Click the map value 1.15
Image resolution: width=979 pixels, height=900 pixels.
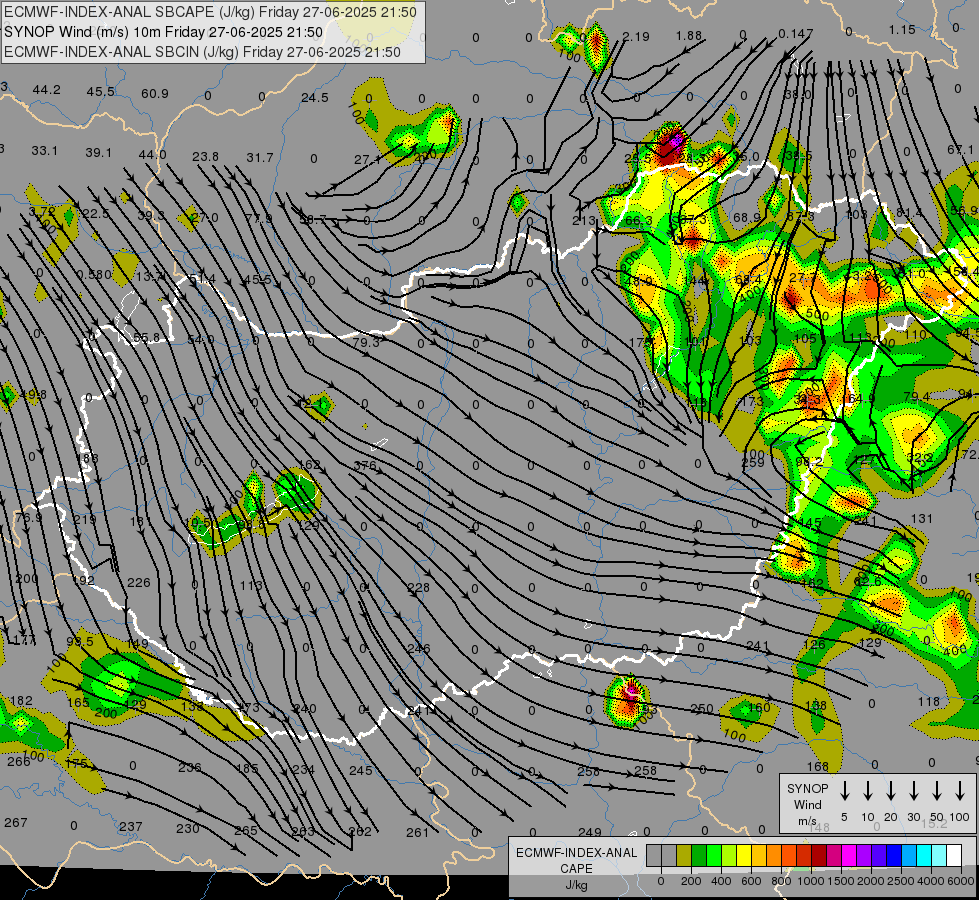(x=902, y=30)
